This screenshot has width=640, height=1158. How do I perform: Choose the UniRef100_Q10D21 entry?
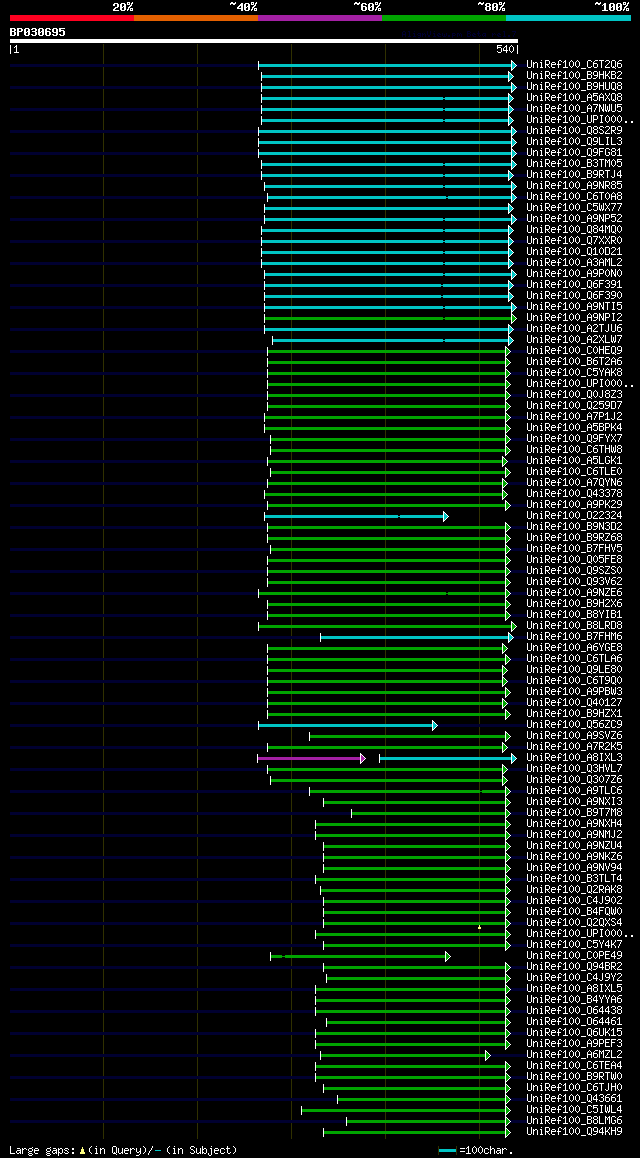coord(574,251)
